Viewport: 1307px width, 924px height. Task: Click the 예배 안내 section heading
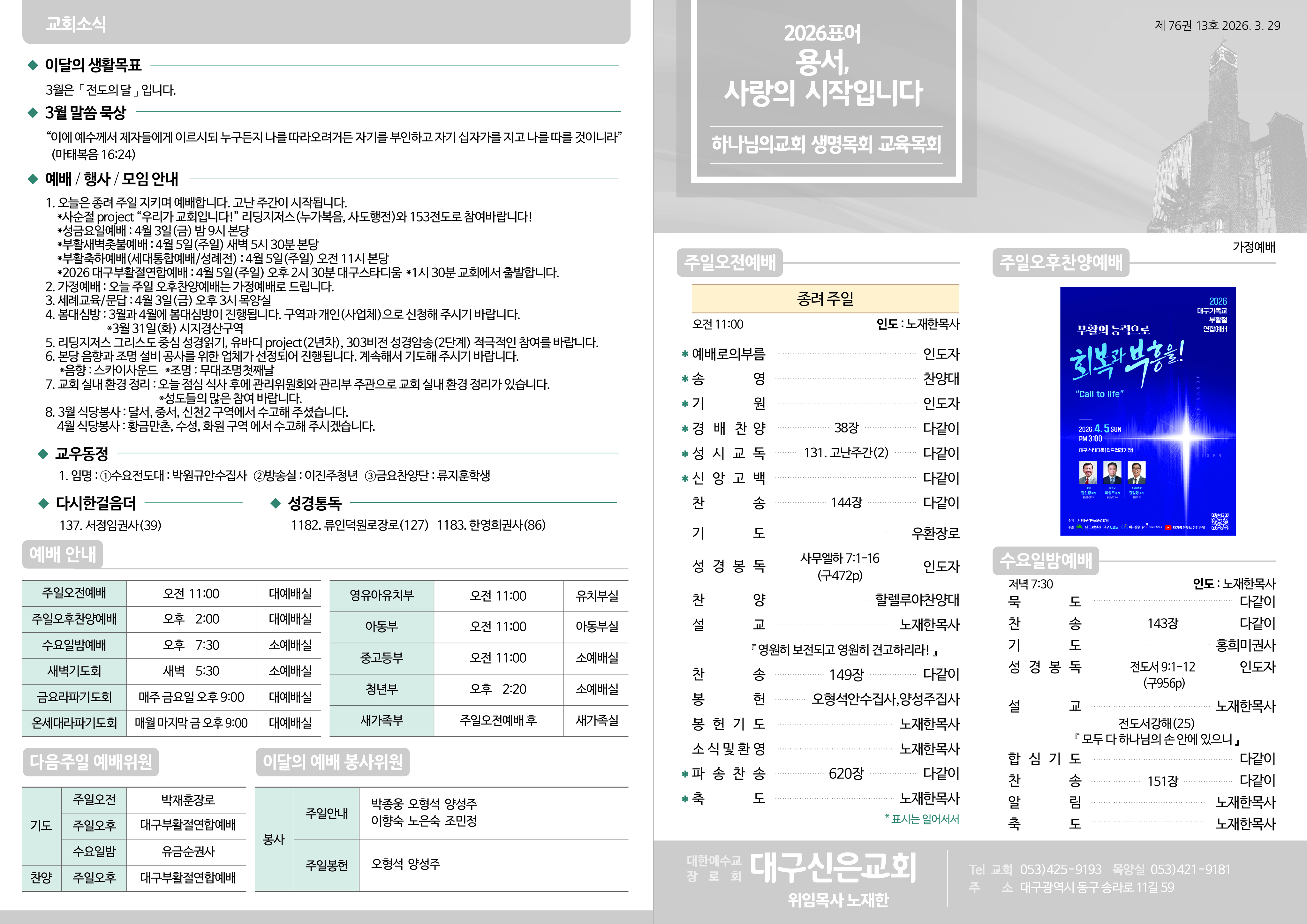63,554
